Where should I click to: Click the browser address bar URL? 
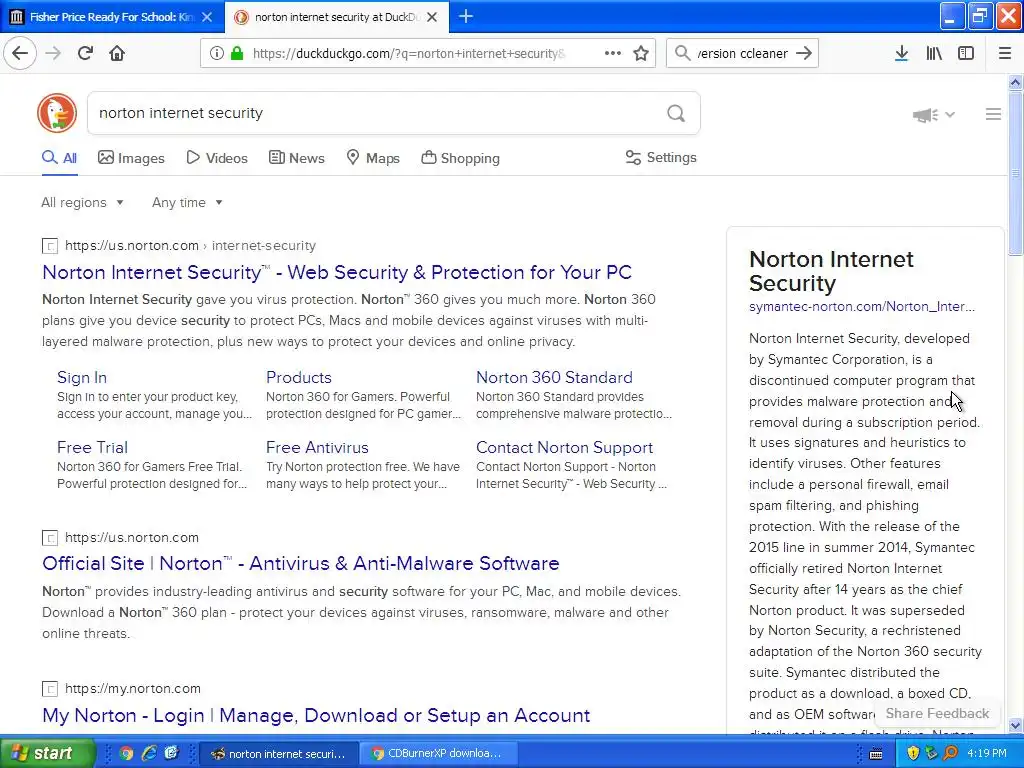tap(409, 54)
